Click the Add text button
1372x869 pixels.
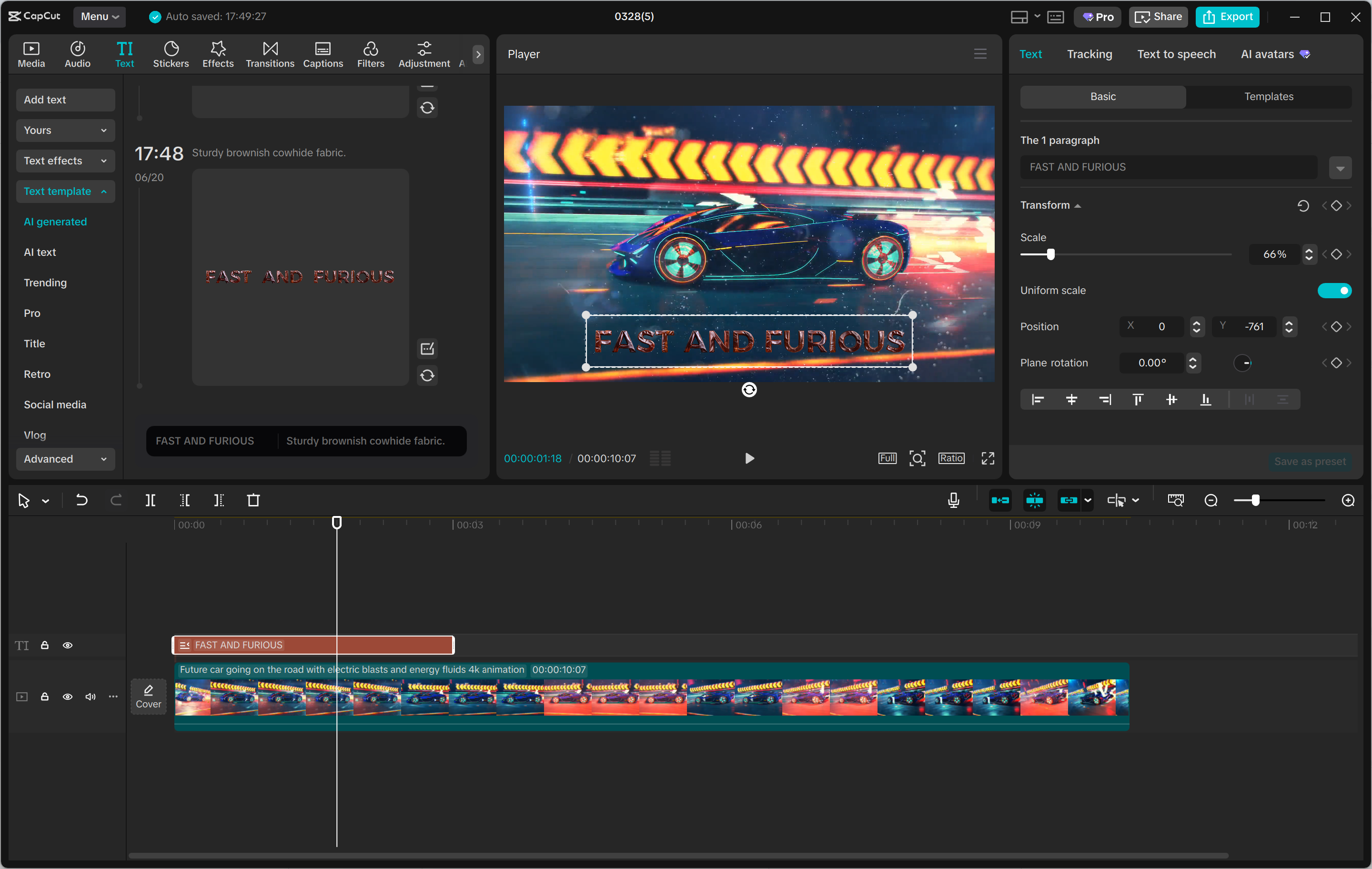[65, 100]
